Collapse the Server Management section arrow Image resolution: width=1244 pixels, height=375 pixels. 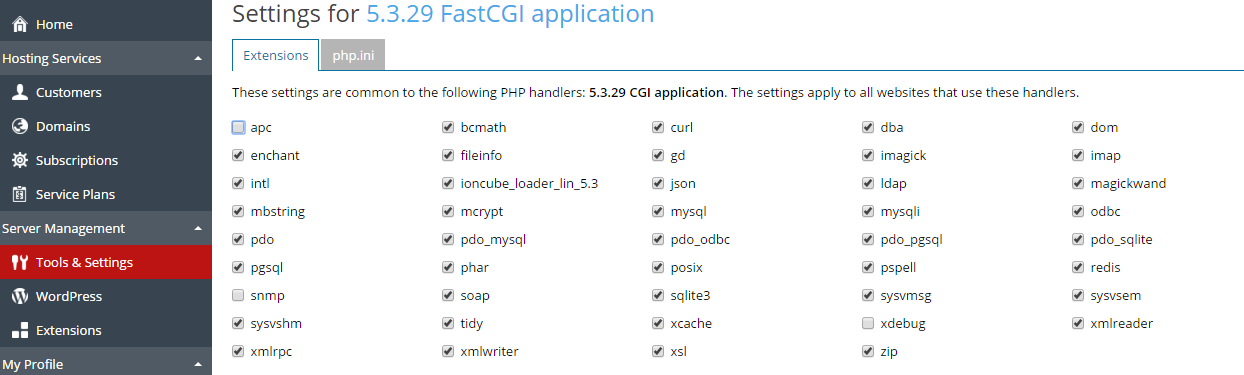[x=198, y=228]
